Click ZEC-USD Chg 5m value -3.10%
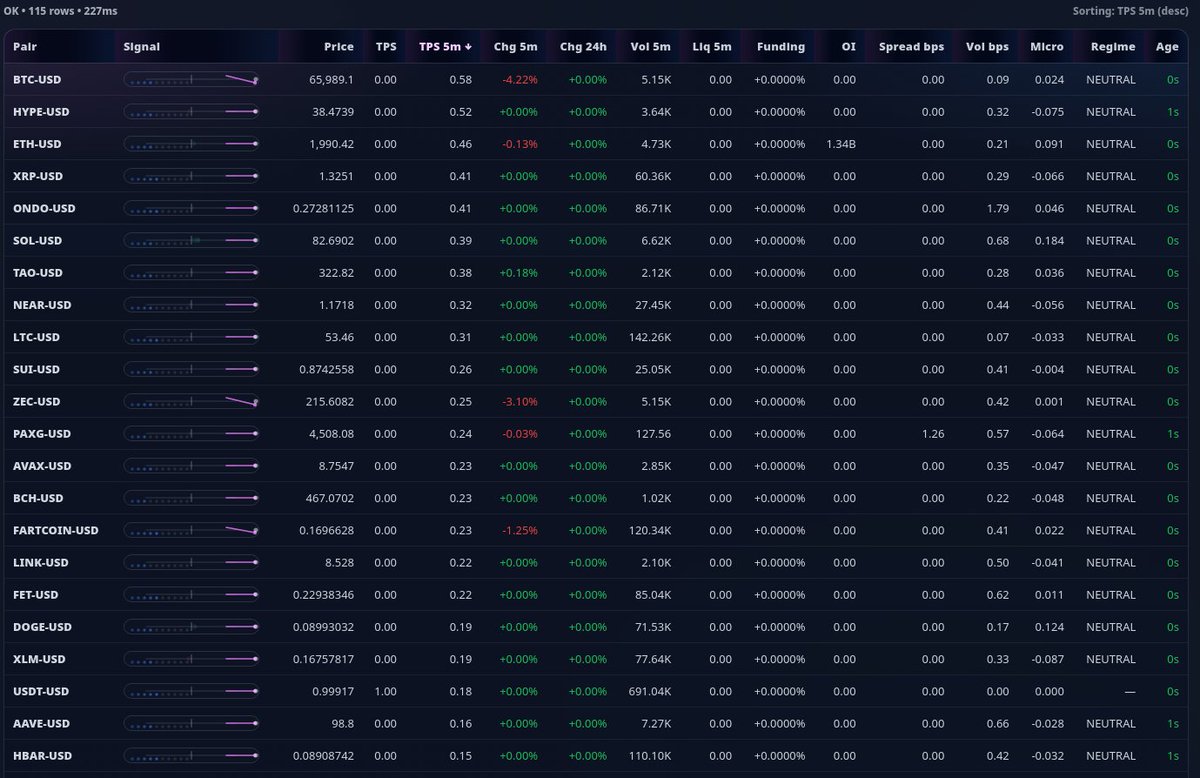Image resolution: width=1200 pixels, height=778 pixels. (520, 402)
